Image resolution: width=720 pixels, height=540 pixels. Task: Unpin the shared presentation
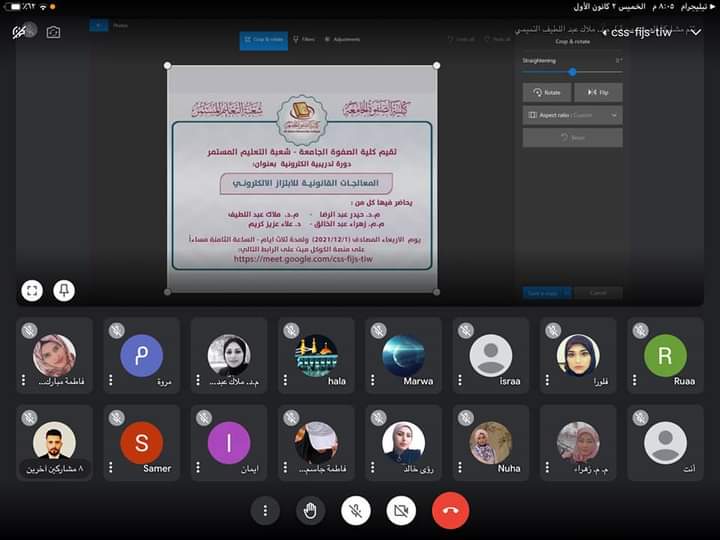click(x=63, y=290)
